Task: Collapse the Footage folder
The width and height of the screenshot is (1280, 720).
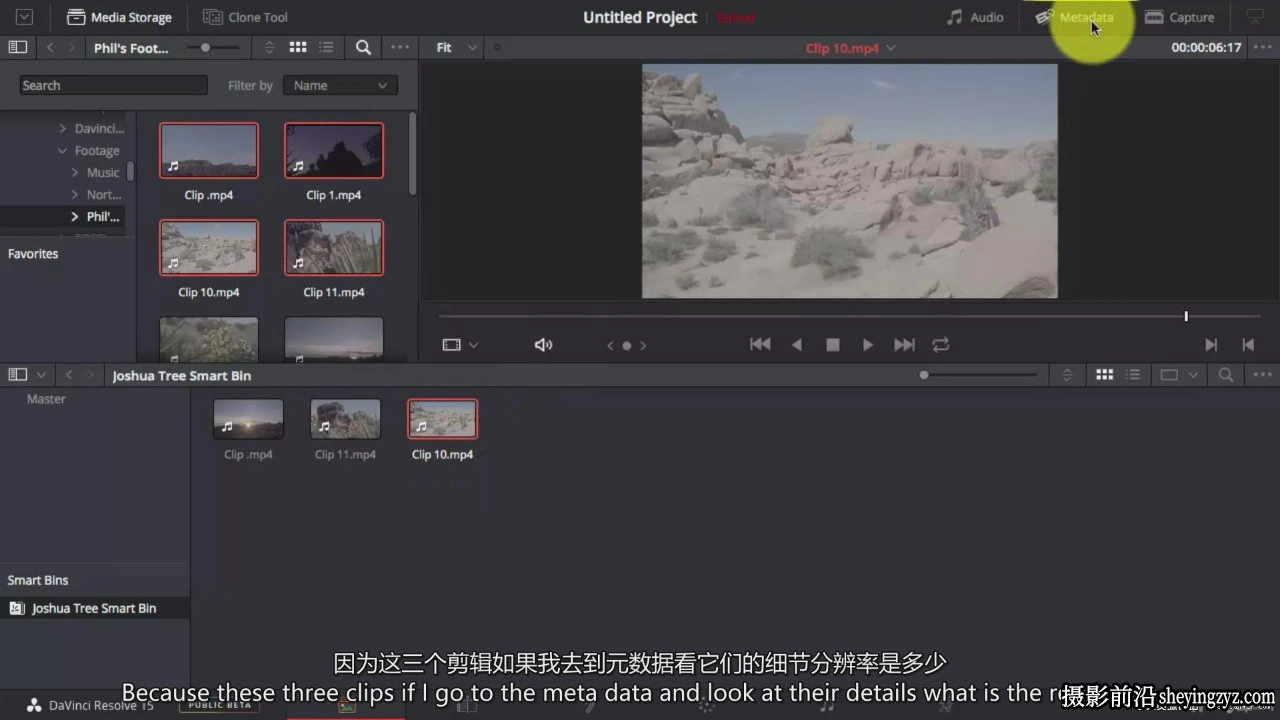Action: [62, 150]
